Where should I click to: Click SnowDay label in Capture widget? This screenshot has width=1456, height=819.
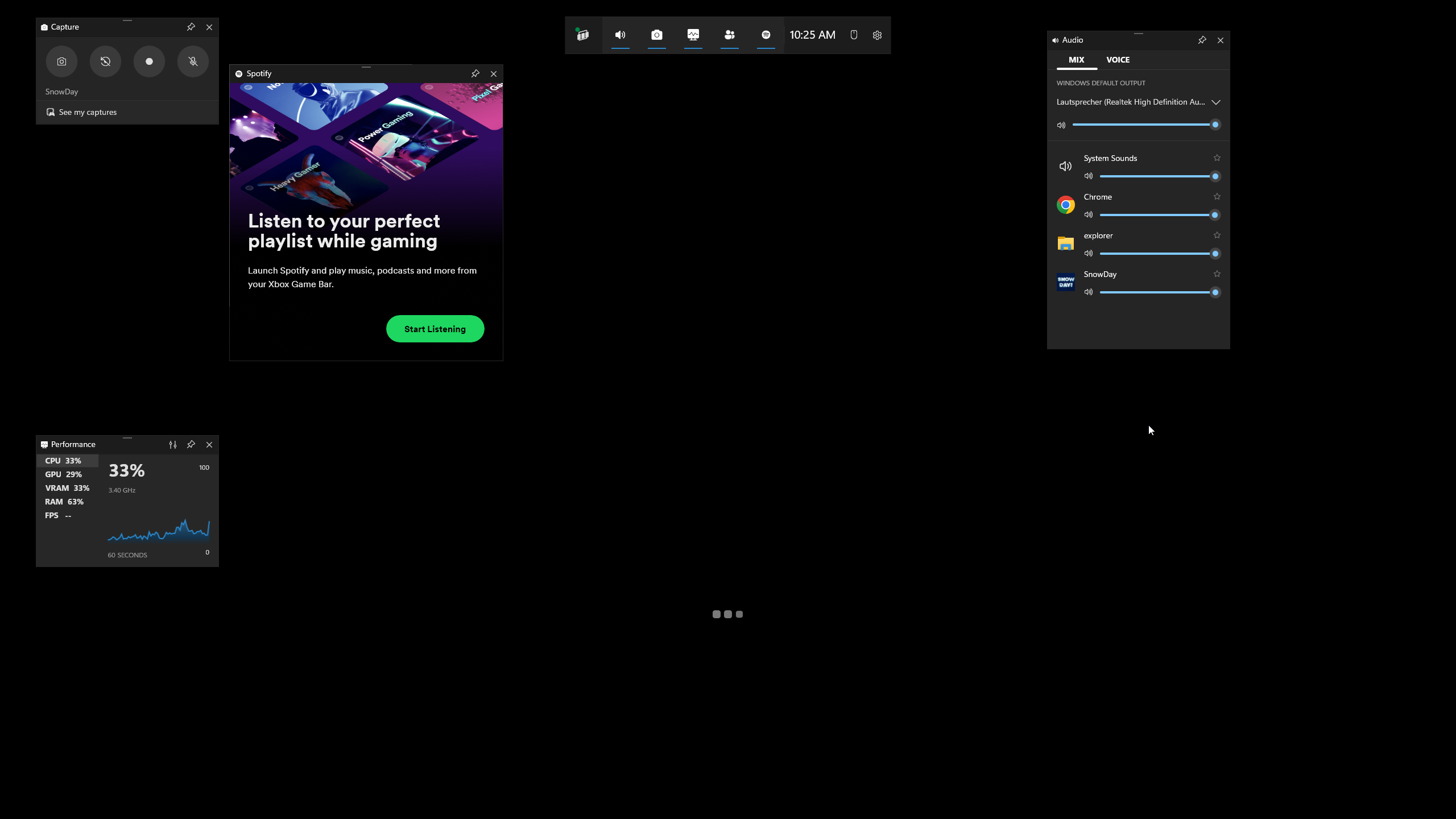point(61,92)
